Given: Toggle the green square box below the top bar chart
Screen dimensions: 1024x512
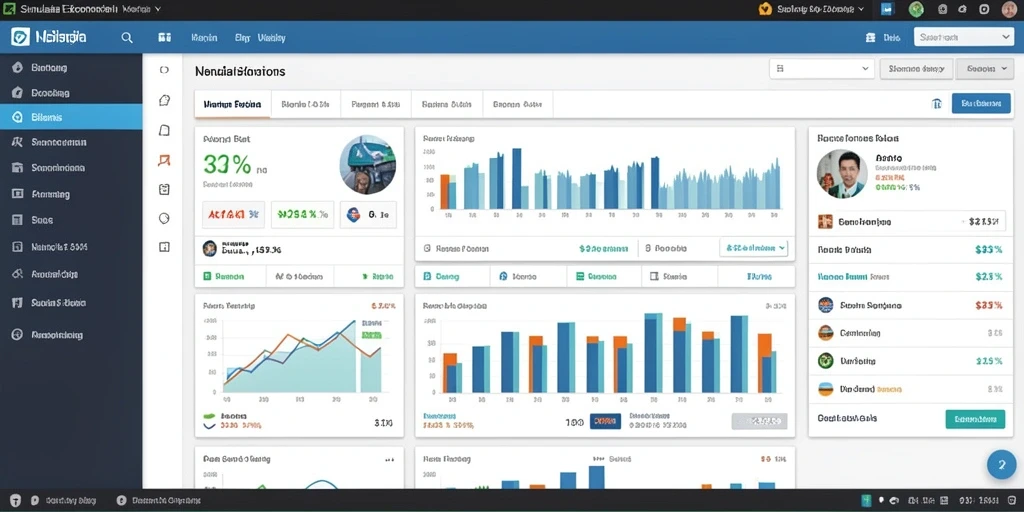Looking at the screenshot, I should (579, 276).
